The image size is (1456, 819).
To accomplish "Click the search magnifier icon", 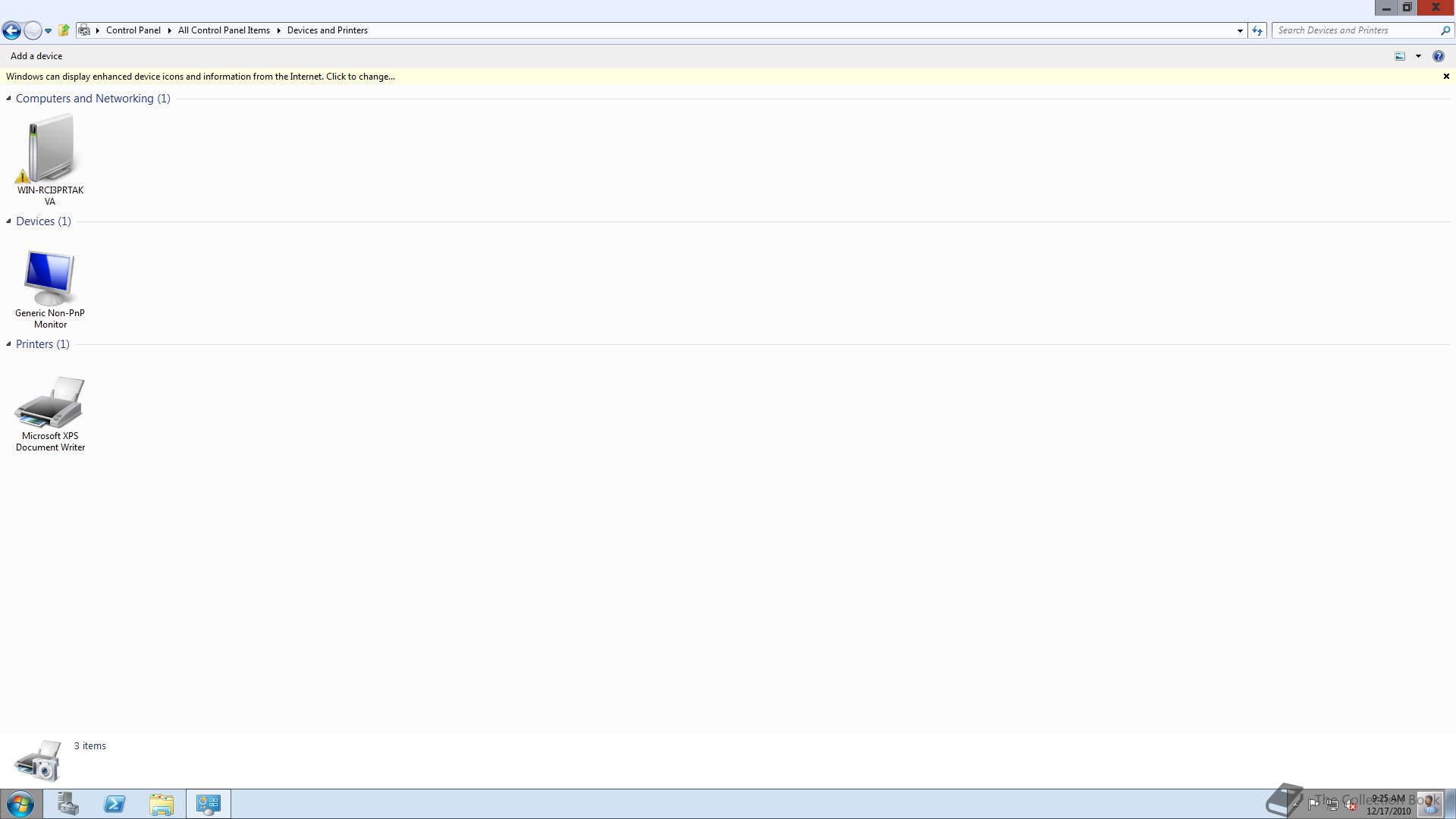I will pos(1445,30).
